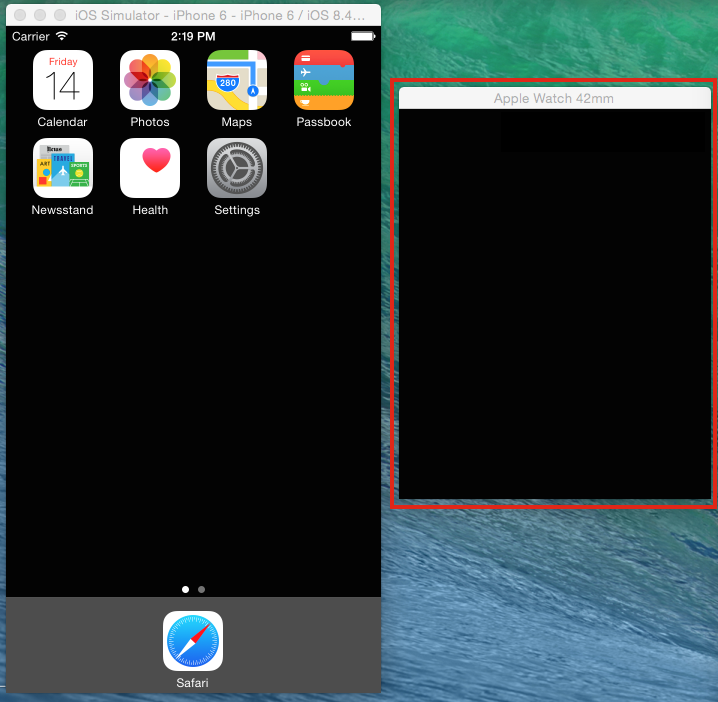Launch the Health app
Viewport: 718px width, 702px height.
point(150,168)
